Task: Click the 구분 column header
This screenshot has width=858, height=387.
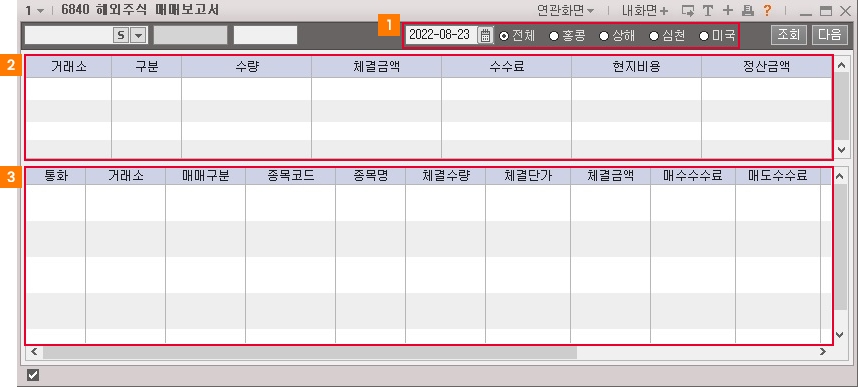Action: point(147,67)
